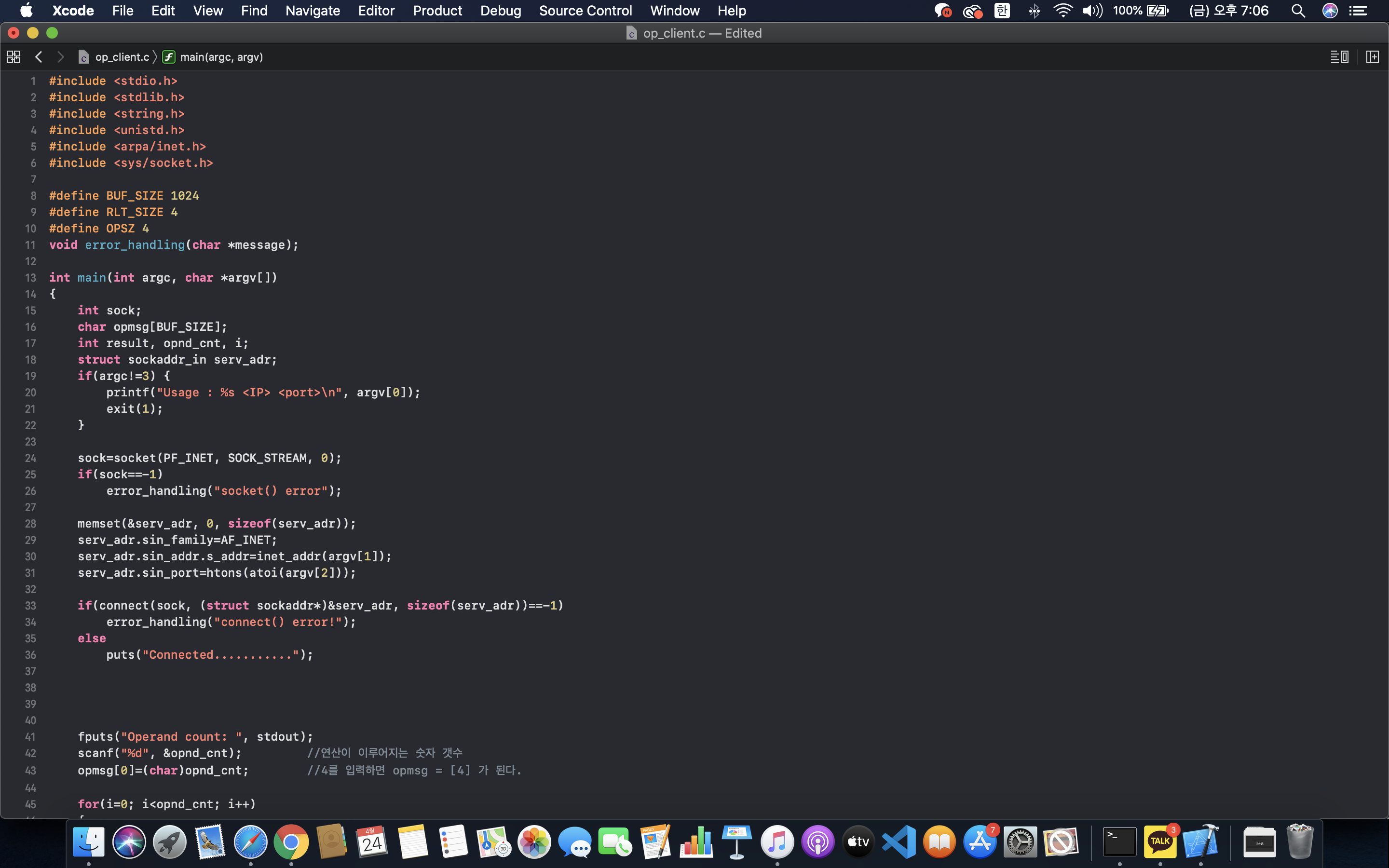The image size is (1389, 868).
Task: Click line number 24 in gutter
Action: pyautogui.click(x=30, y=458)
